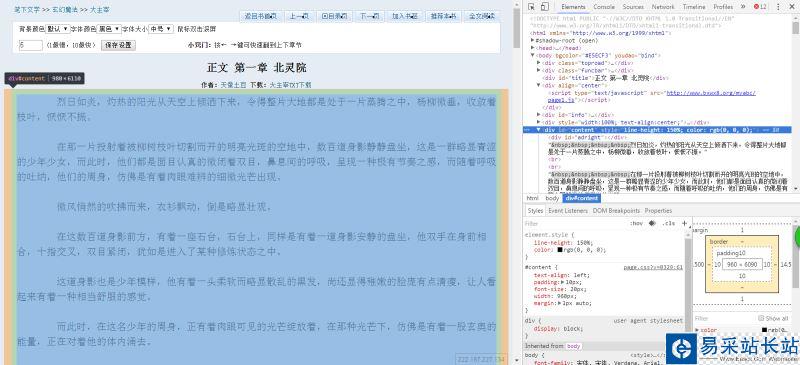Open the black color swatch in element.style

pyautogui.click(x=560, y=250)
